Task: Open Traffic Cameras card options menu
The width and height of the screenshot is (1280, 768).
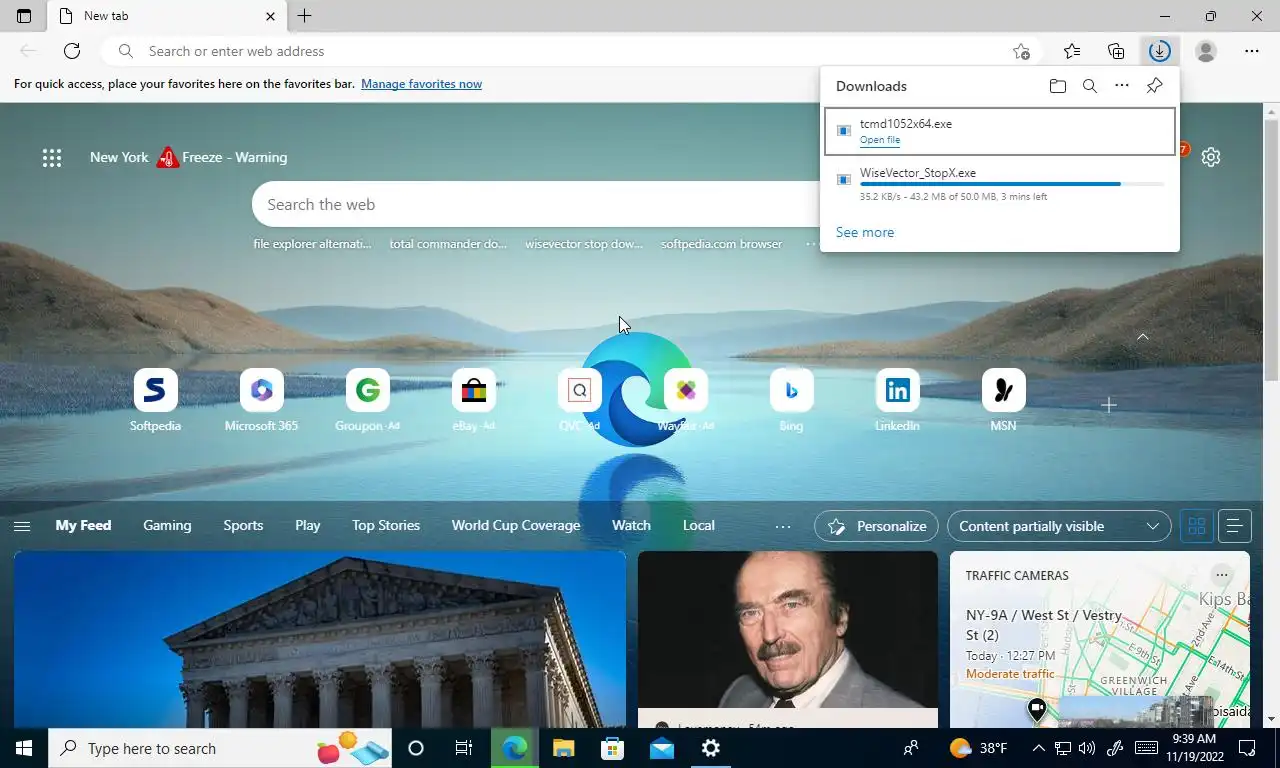Action: click(x=1221, y=575)
